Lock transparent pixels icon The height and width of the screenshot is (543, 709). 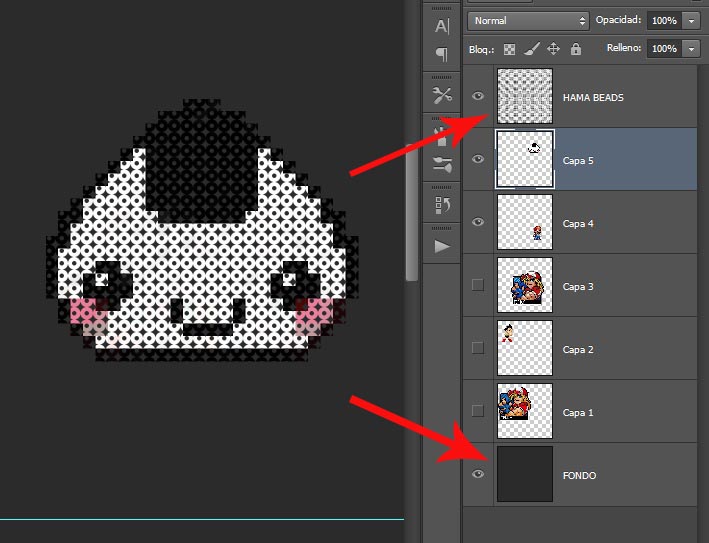pyautogui.click(x=509, y=49)
